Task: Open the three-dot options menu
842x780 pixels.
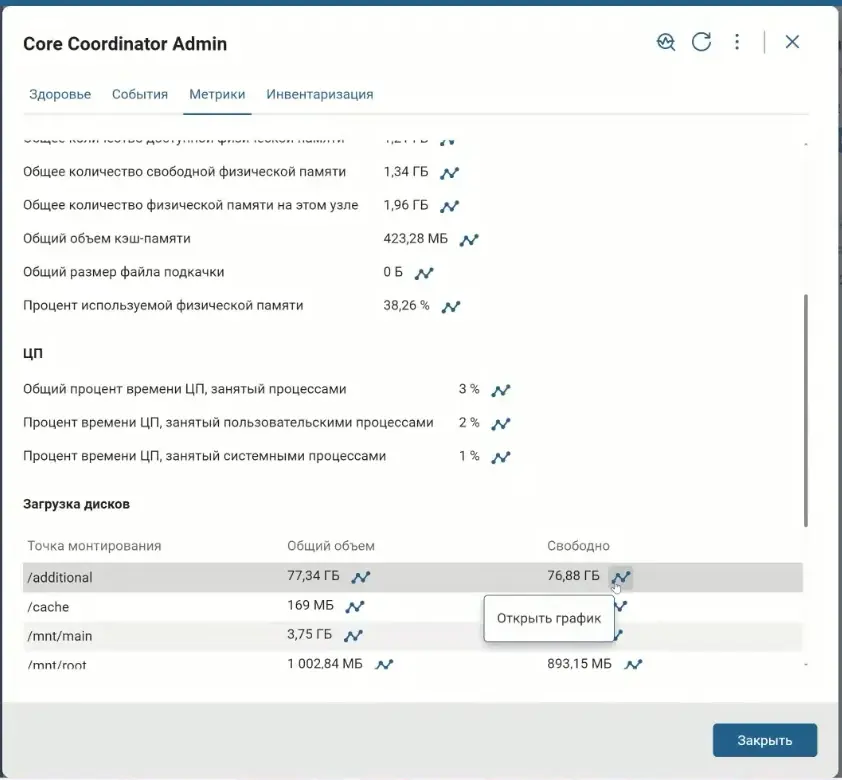Action: click(738, 42)
